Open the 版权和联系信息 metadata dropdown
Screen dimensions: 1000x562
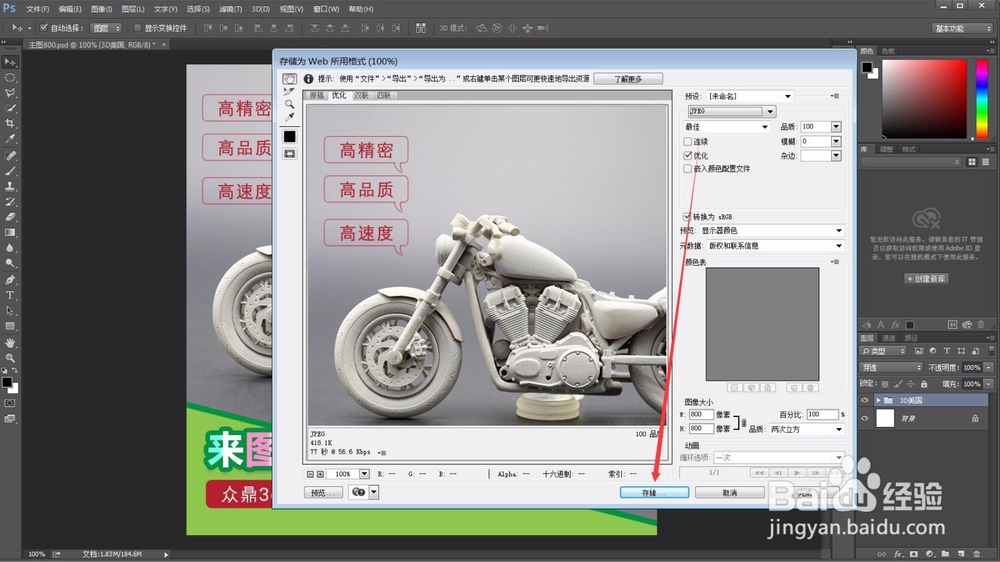(x=775, y=246)
